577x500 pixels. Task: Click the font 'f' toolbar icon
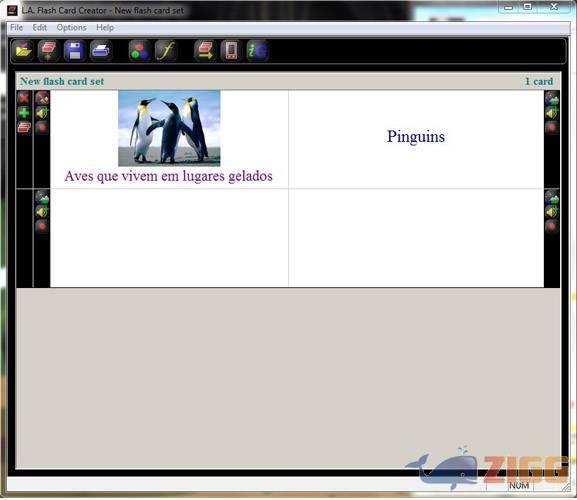point(166,51)
